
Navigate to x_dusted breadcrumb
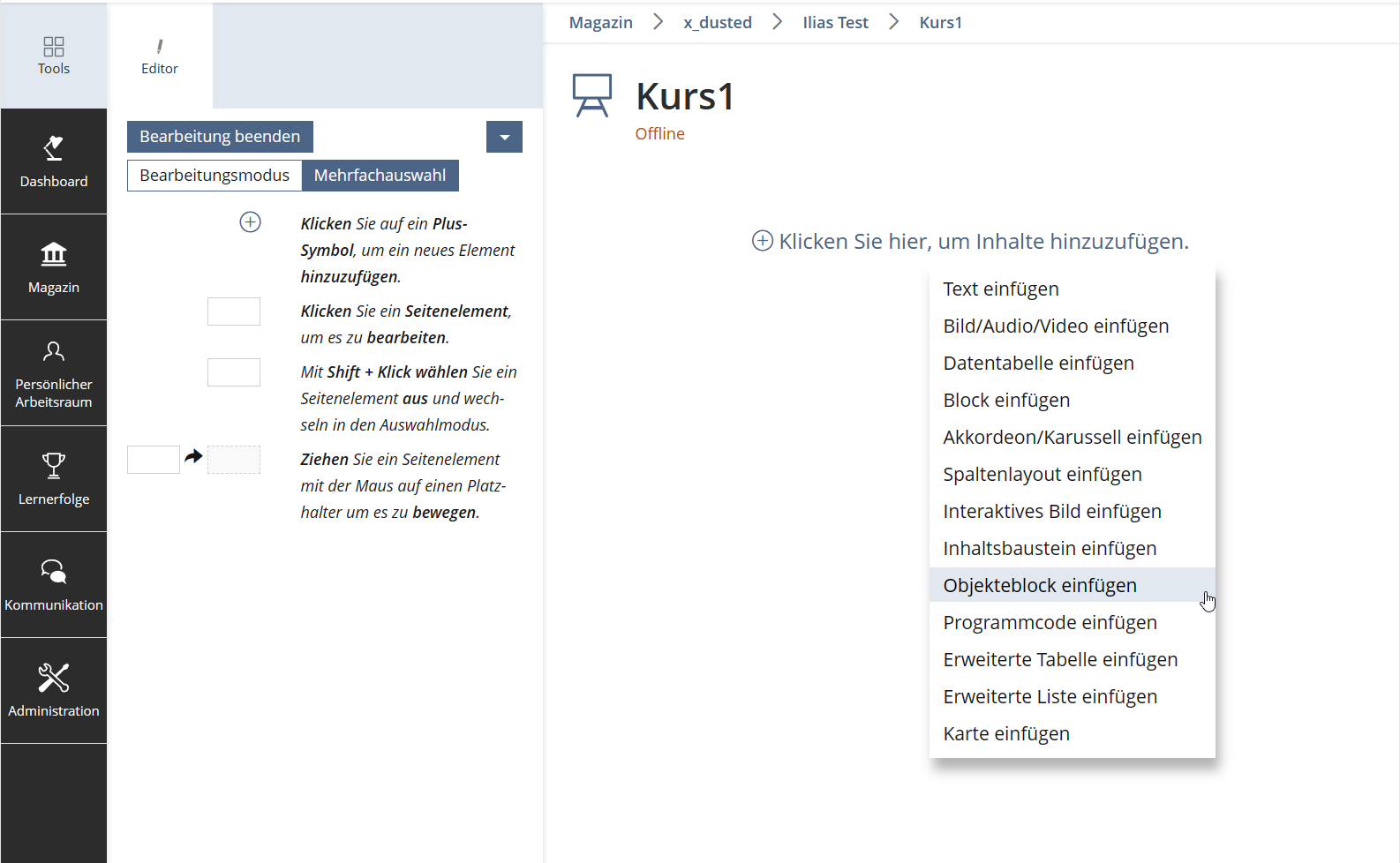(717, 23)
